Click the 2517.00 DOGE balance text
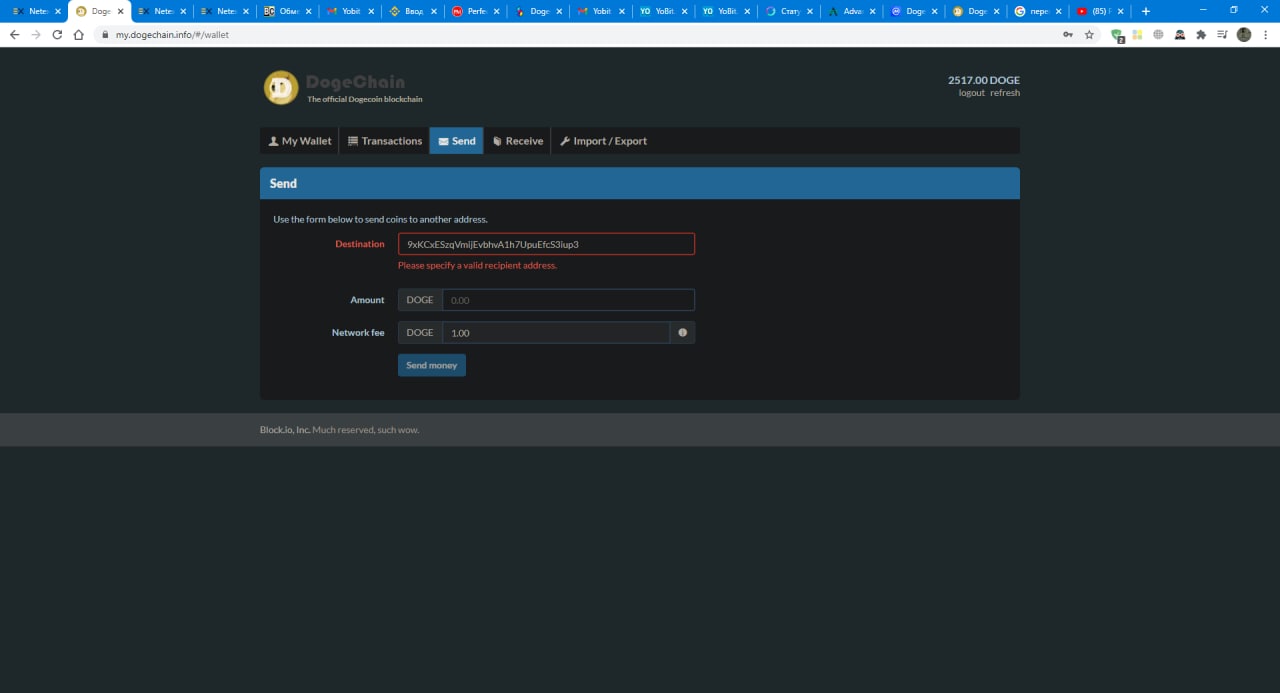1280x693 pixels. coord(984,80)
